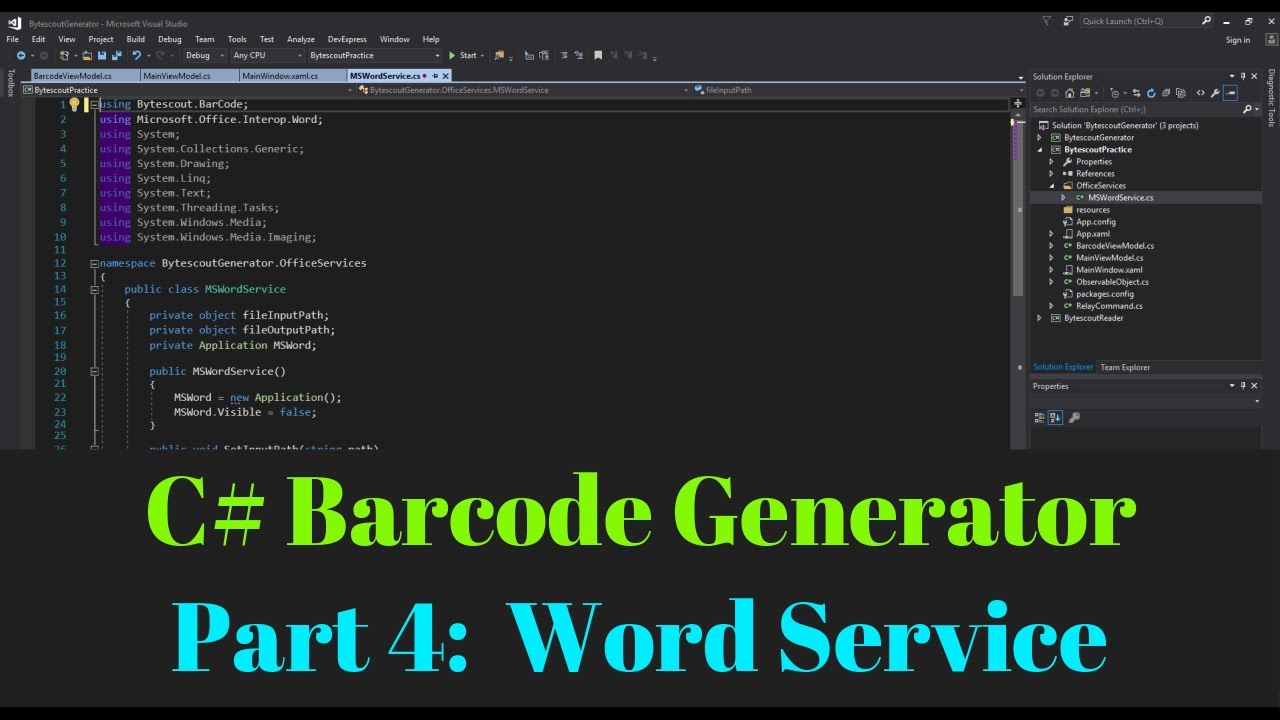The image size is (1280, 720).
Task: Click the View Code angle brackets icon
Action: click(x=1201, y=93)
